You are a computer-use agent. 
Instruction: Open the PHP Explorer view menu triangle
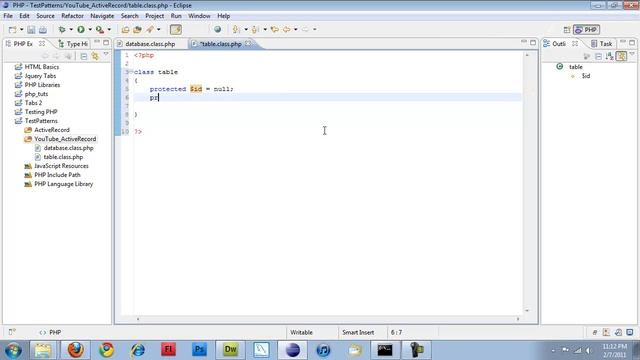(x=106, y=54)
